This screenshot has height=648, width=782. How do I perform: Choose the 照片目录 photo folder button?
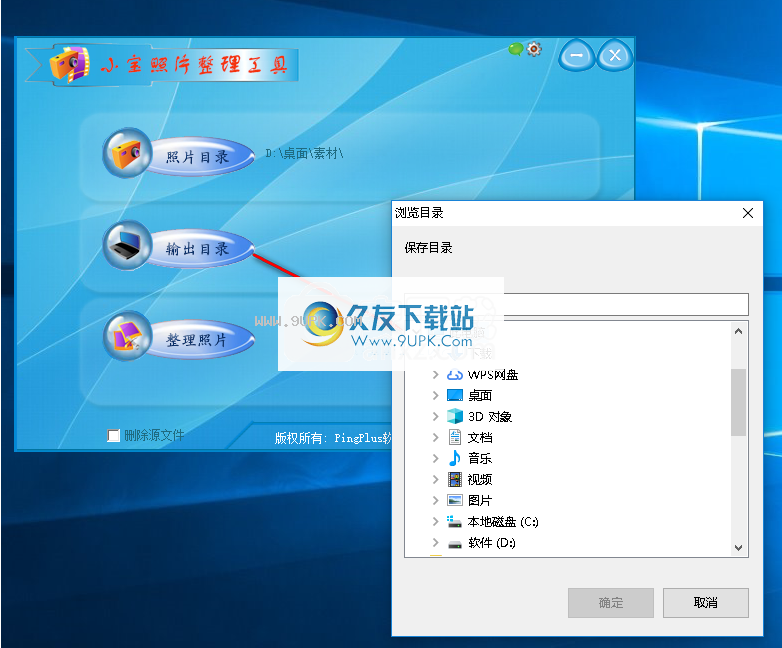(x=199, y=157)
